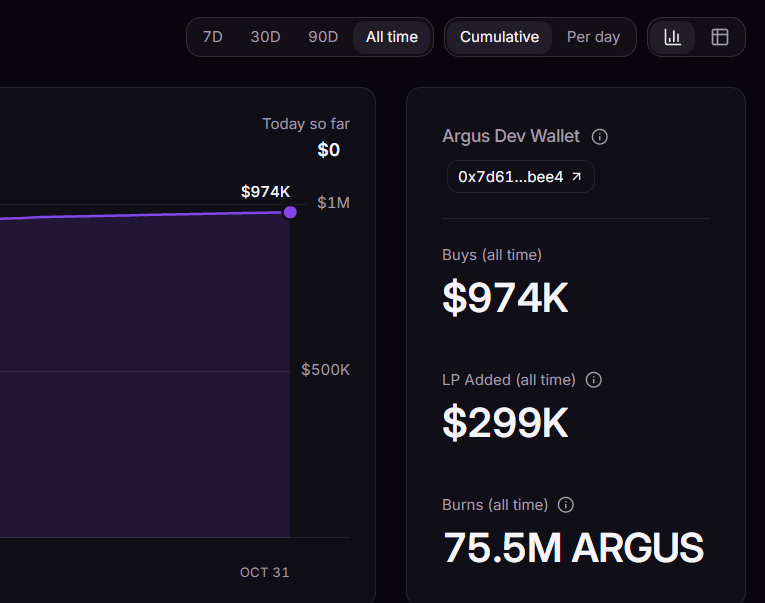Switch to chart view icon
765x603 pixels.
click(x=672, y=37)
